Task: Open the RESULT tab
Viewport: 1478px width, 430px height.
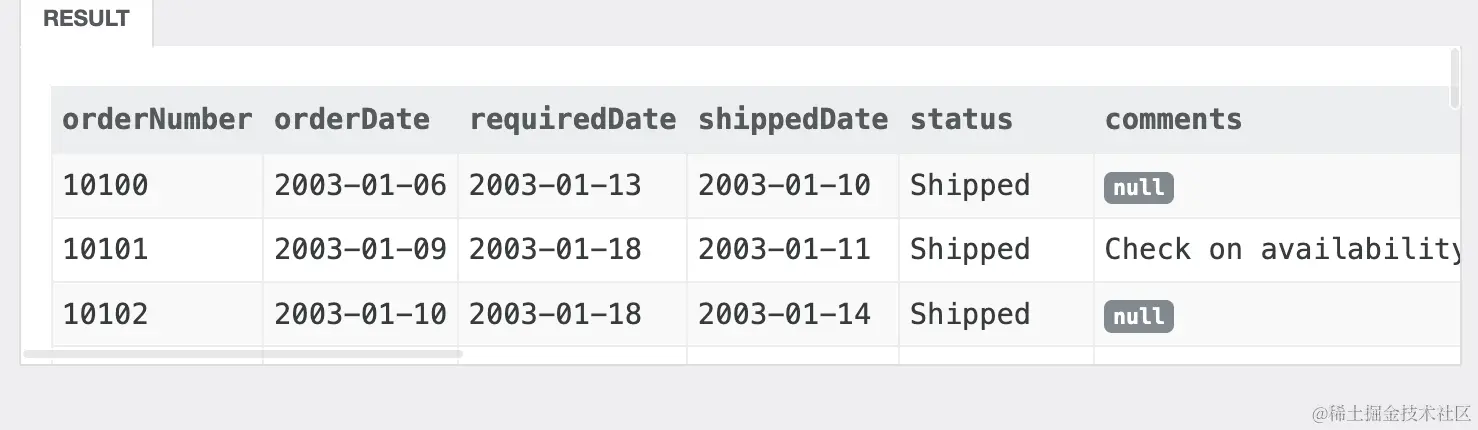Action: coord(86,20)
